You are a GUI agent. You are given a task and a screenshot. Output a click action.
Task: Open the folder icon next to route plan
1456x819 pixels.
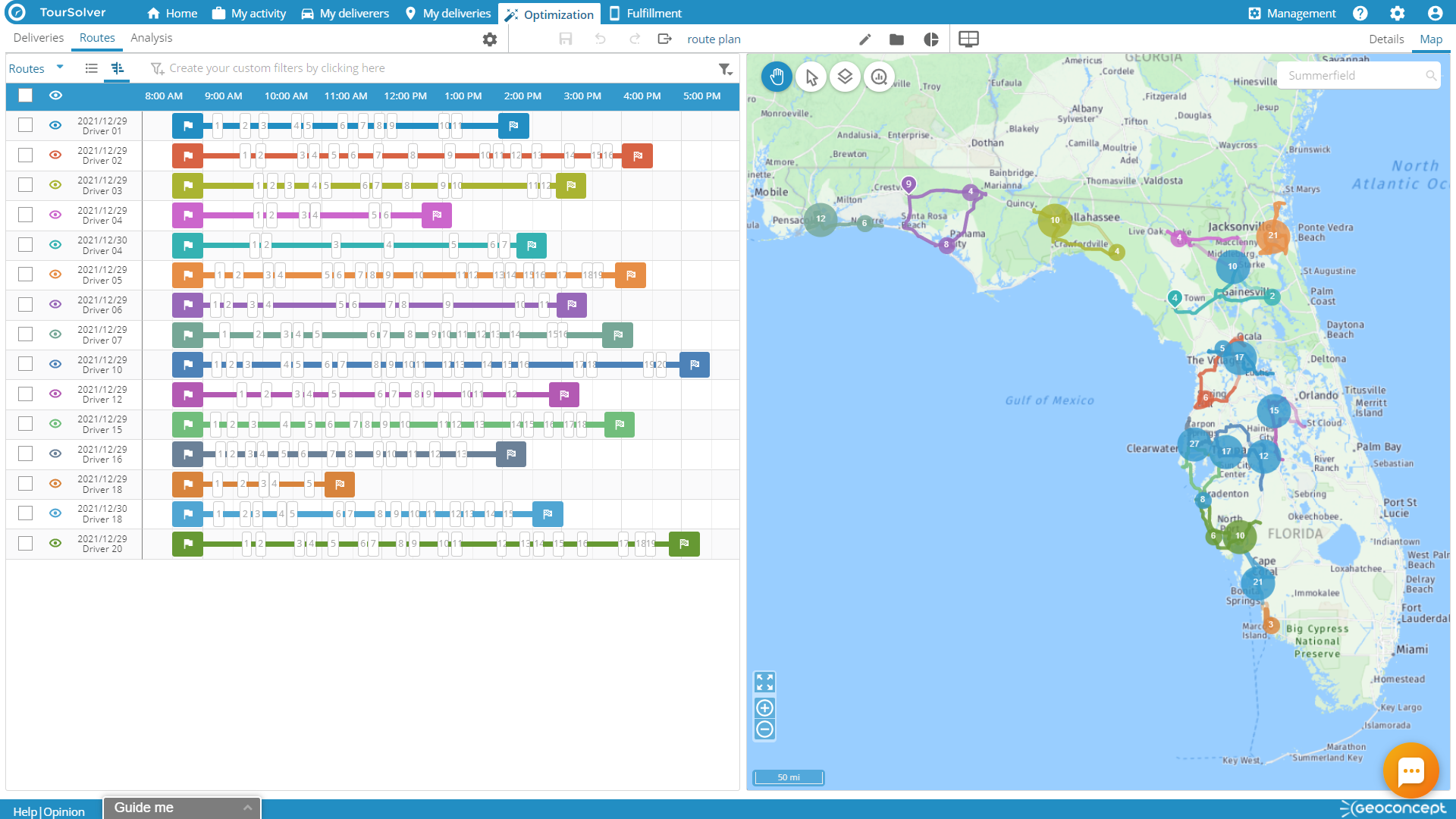[896, 39]
